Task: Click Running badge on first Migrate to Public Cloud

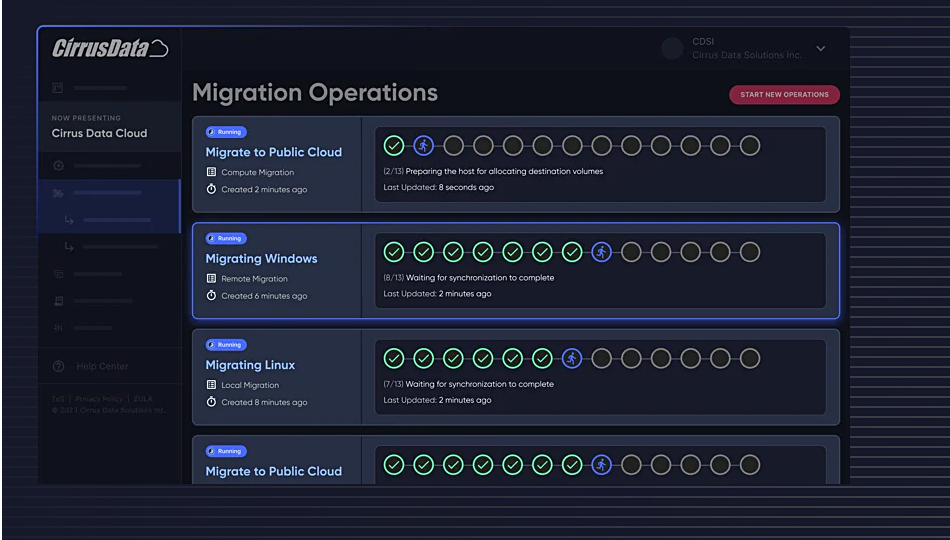Action: (x=226, y=132)
